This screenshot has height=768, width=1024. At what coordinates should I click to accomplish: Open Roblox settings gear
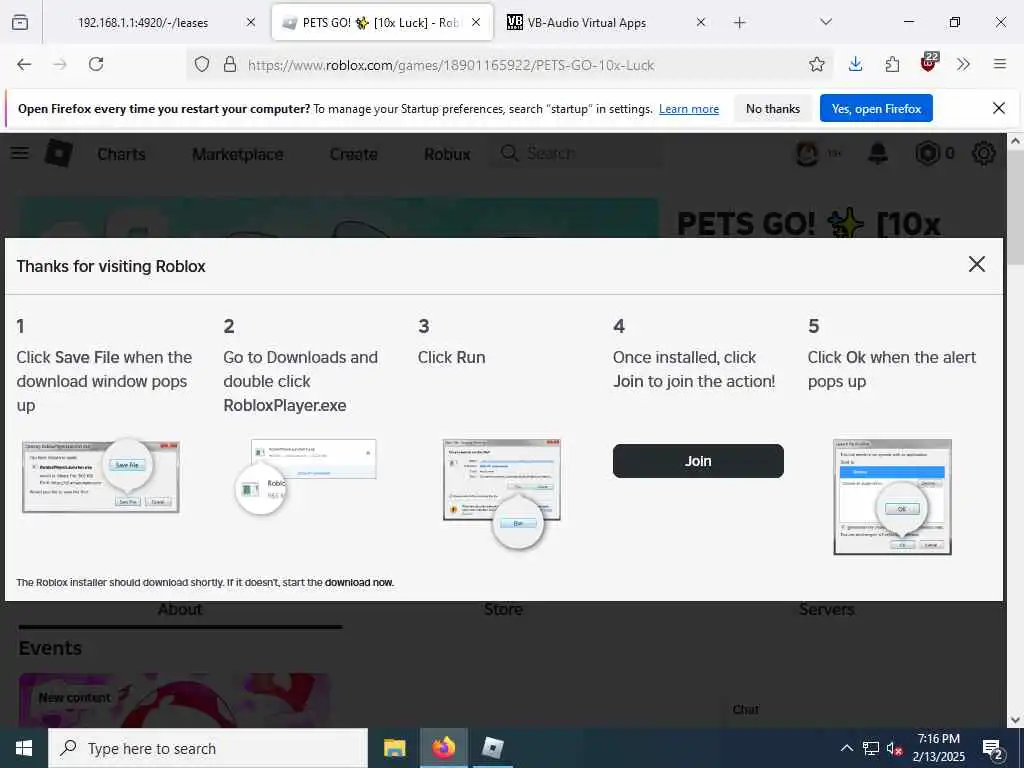click(x=984, y=153)
